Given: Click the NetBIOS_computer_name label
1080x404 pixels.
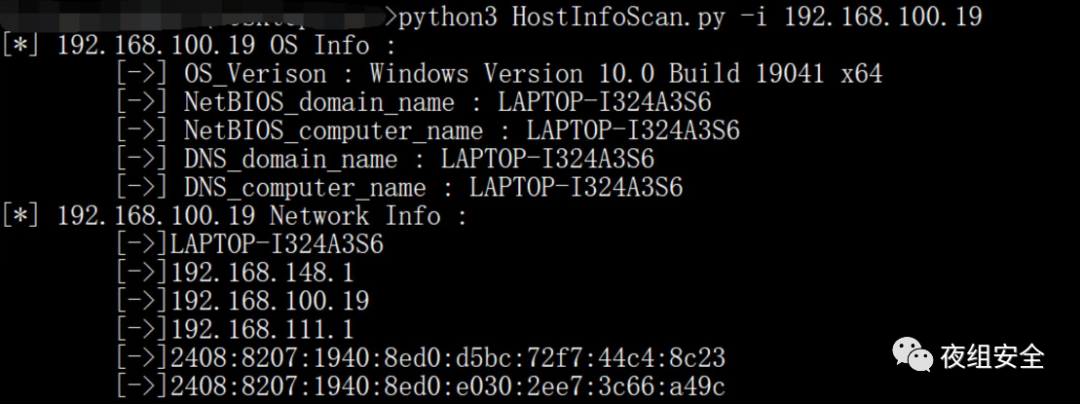Looking at the screenshot, I should pyautogui.click(x=333, y=131).
